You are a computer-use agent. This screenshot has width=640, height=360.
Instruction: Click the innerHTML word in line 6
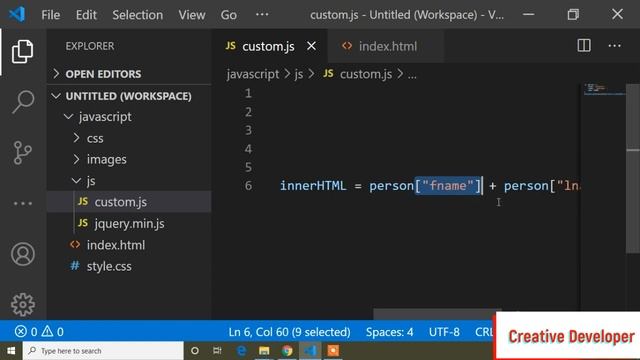point(313,186)
